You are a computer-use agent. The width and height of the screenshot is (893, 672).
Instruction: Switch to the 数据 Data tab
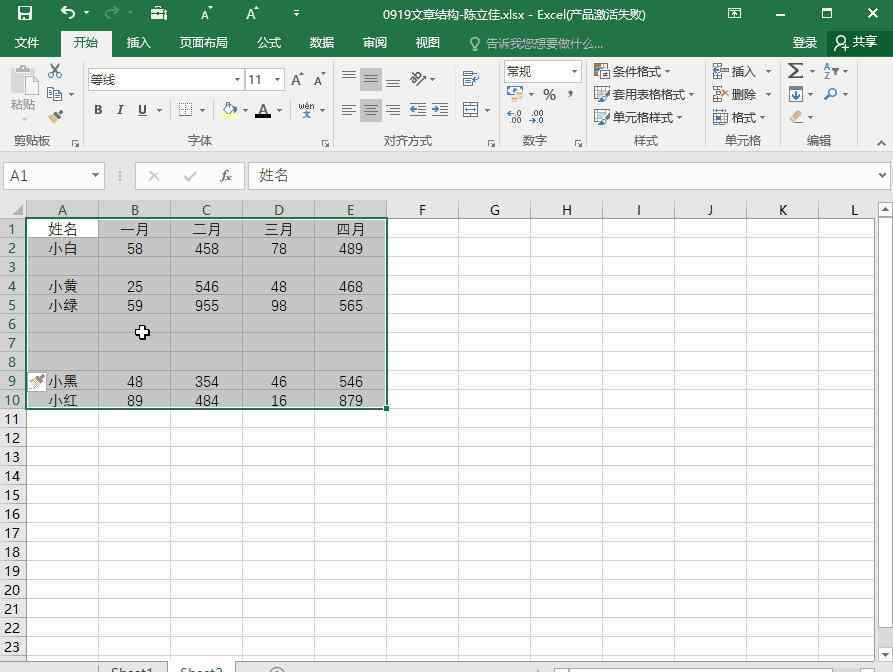coord(322,42)
